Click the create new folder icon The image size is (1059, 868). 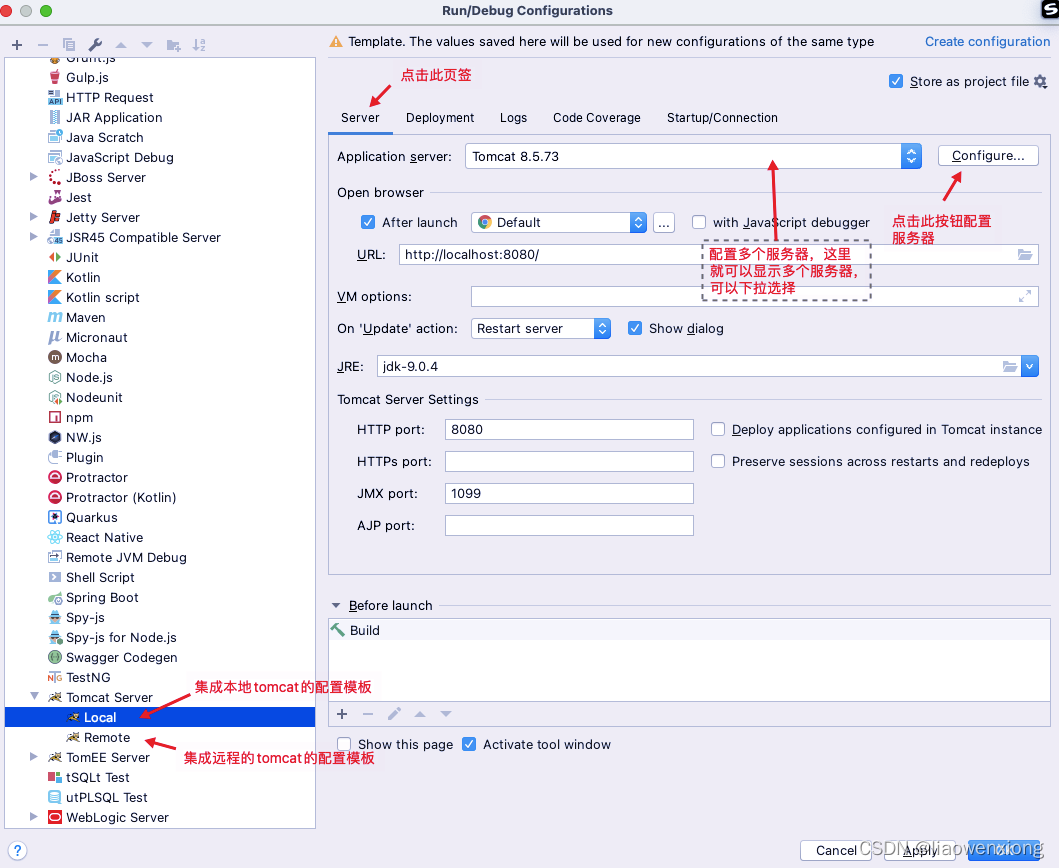tap(174, 45)
